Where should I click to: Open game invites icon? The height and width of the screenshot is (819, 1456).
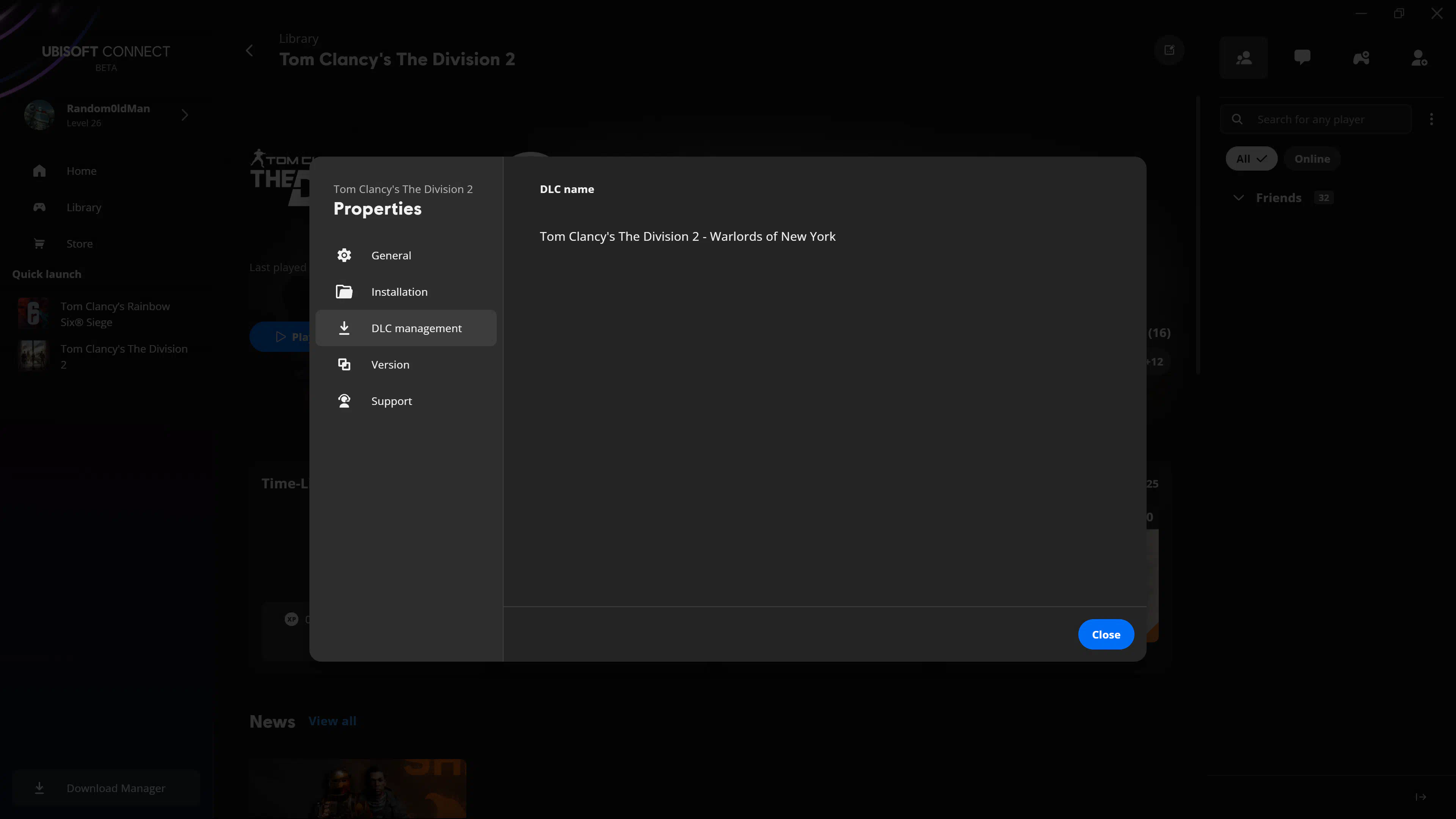pyautogui.click(x=1361, y=58)
